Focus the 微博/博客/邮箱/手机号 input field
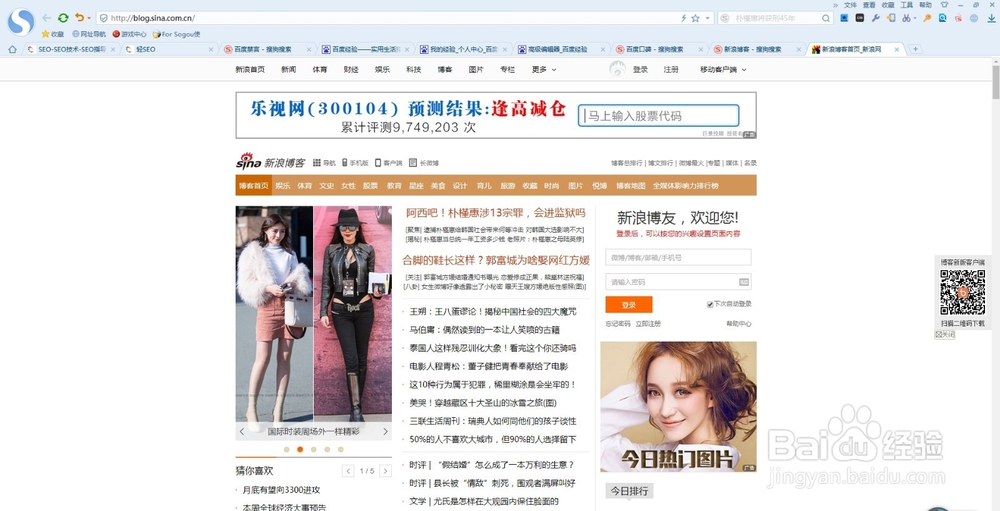The height and width of the screenshot is (511, 1000). tap(679, 257)
